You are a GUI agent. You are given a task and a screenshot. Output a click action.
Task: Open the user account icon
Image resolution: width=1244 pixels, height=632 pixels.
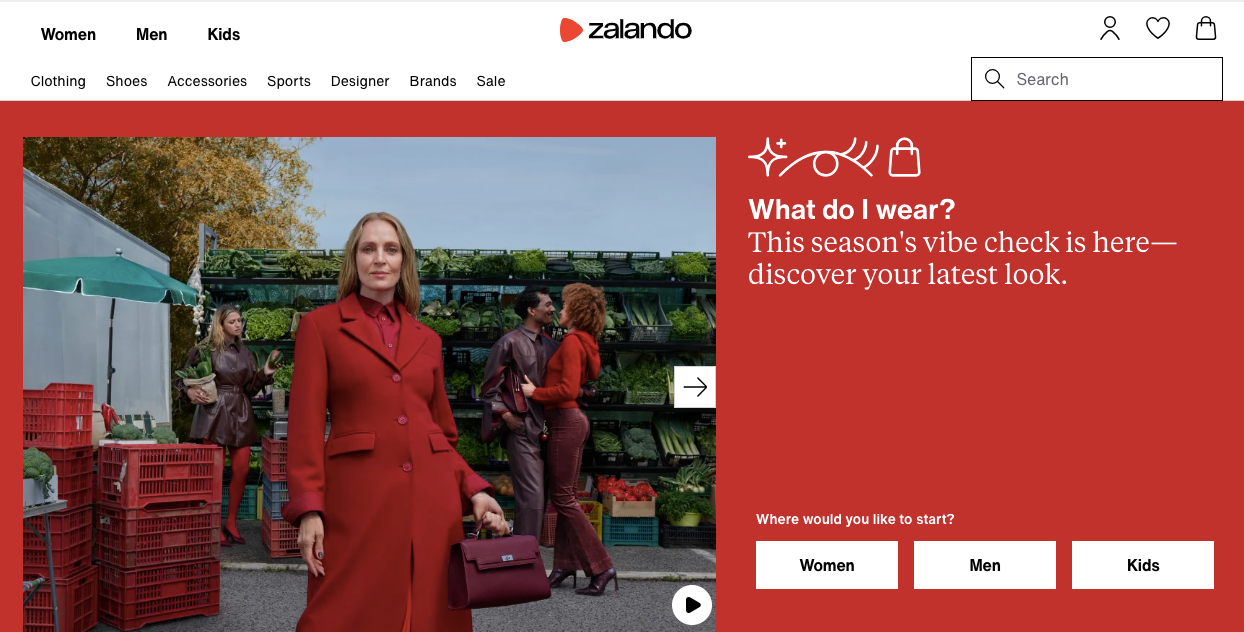[x=1110, y=28]
